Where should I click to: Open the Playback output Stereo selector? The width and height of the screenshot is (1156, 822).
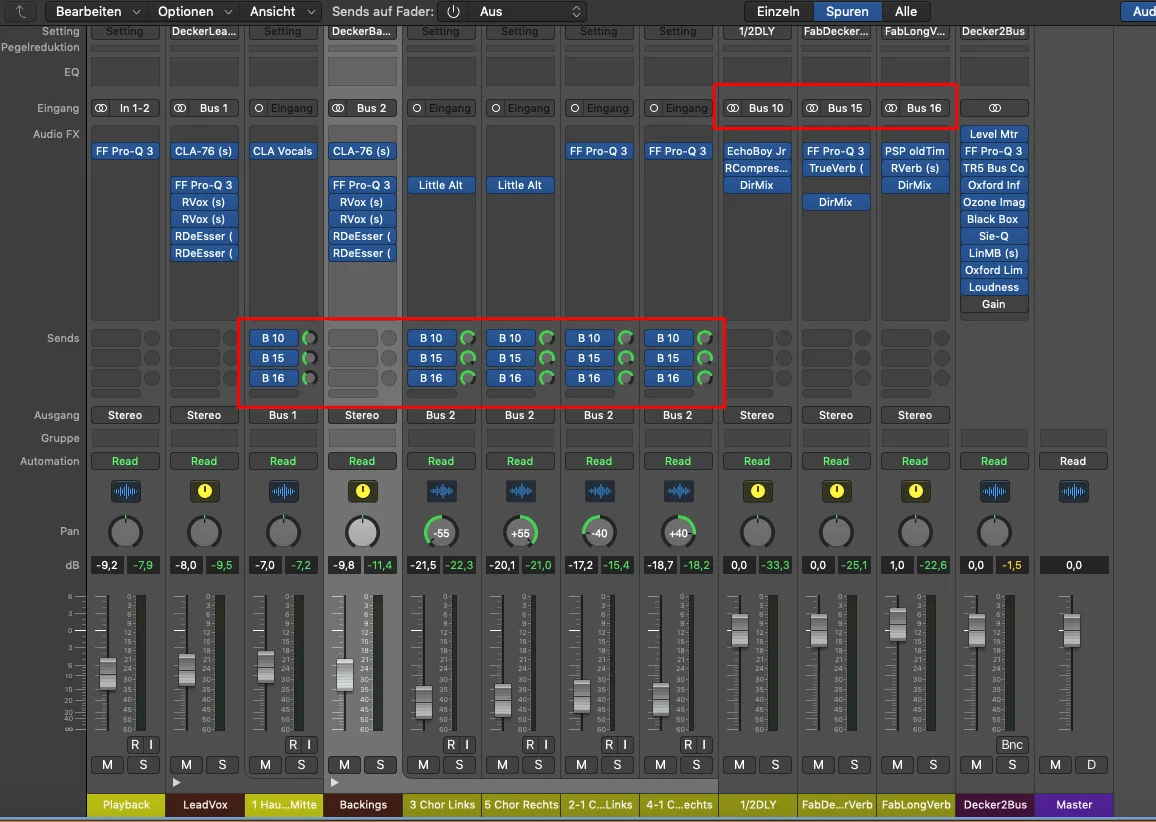pyautogui.click(x=125, y=415)
